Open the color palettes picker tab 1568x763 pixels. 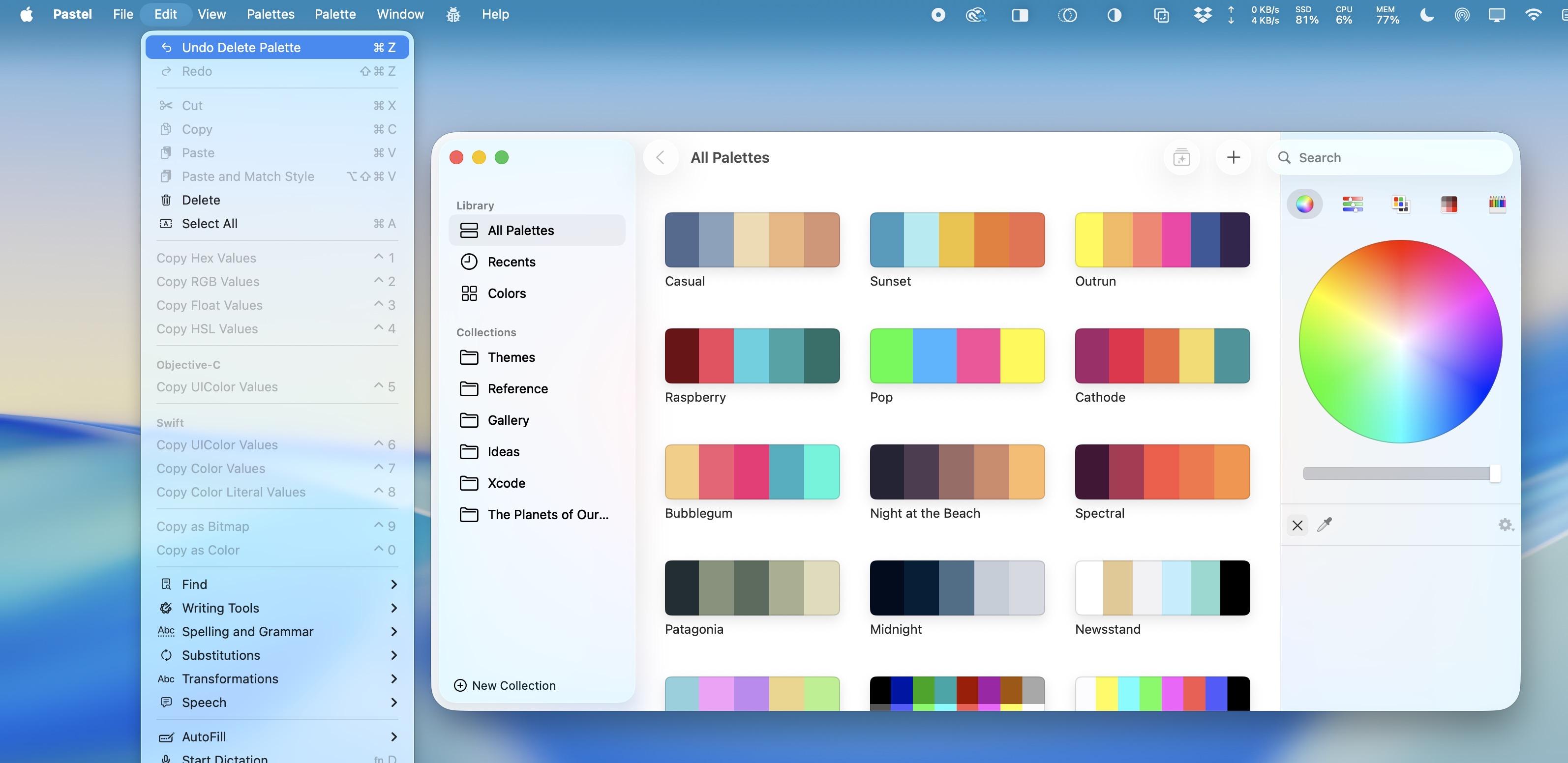click(1401, 204)
